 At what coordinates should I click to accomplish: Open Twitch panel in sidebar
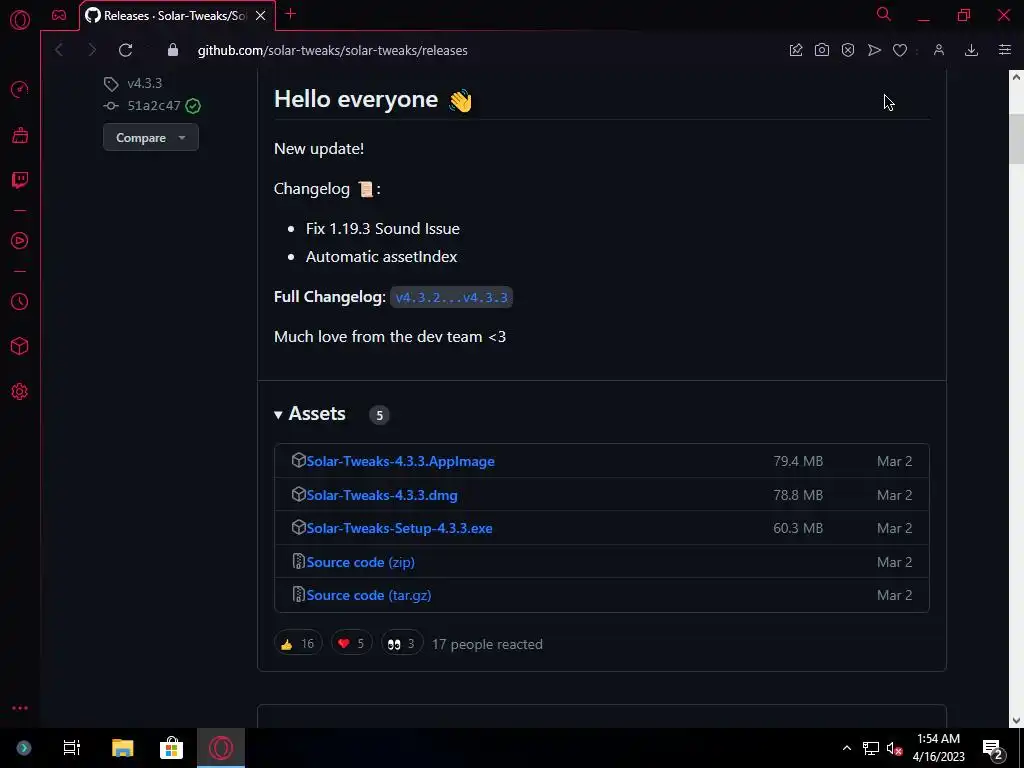[20, 180]
